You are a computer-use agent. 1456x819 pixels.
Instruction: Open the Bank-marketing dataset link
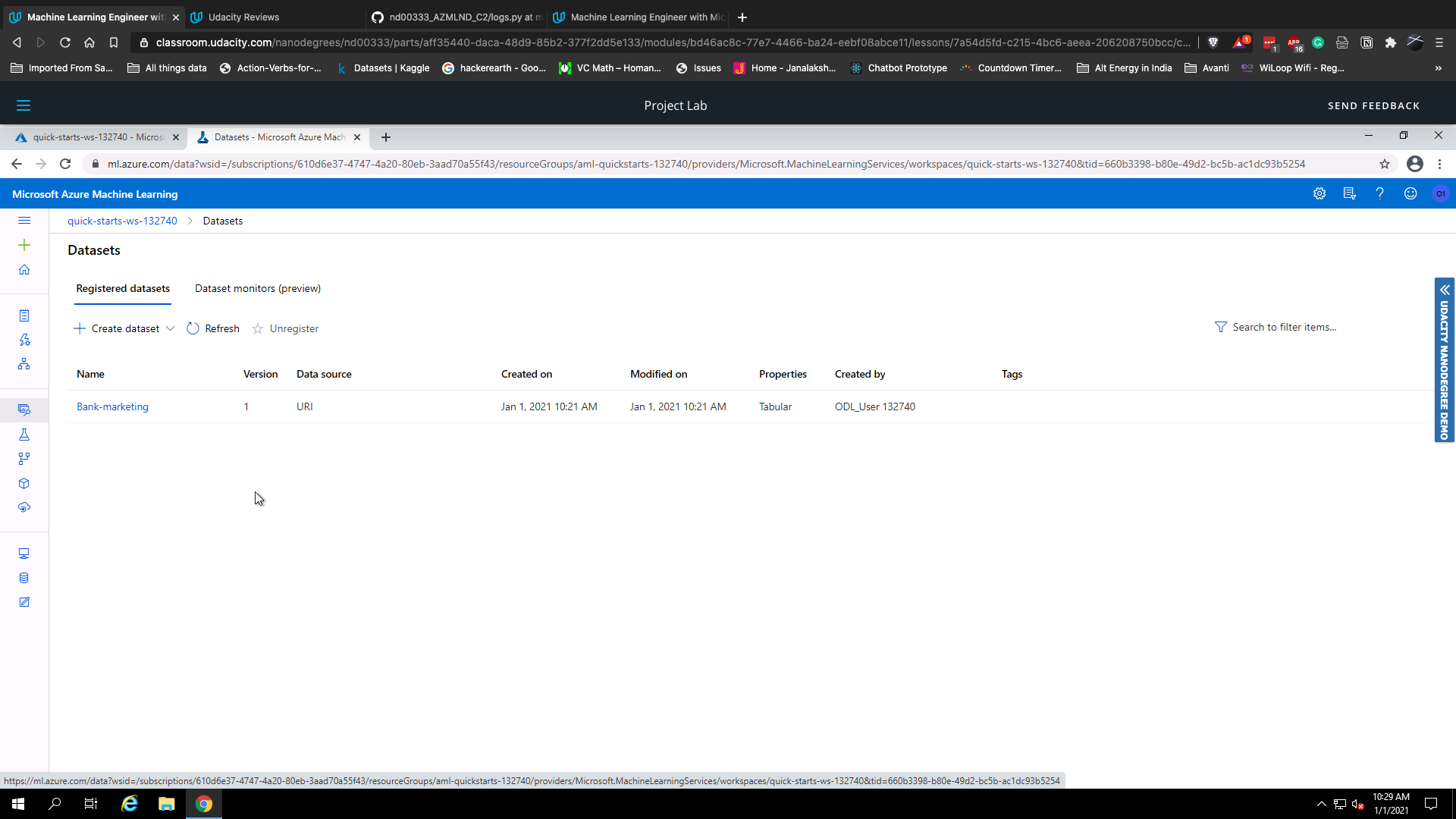coord(112,406)
